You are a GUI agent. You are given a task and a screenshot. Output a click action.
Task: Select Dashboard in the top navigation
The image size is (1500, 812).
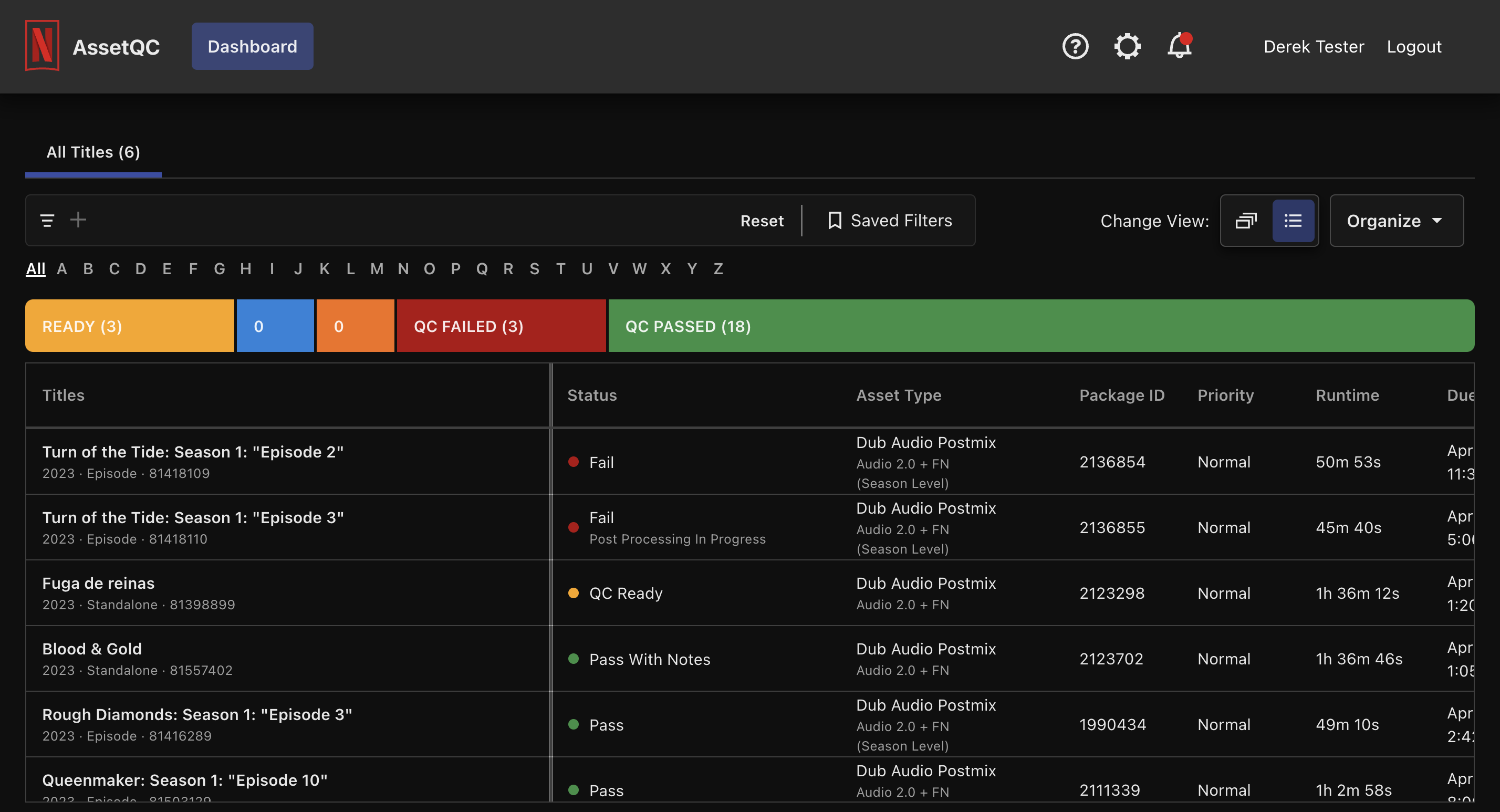point(252,46)
